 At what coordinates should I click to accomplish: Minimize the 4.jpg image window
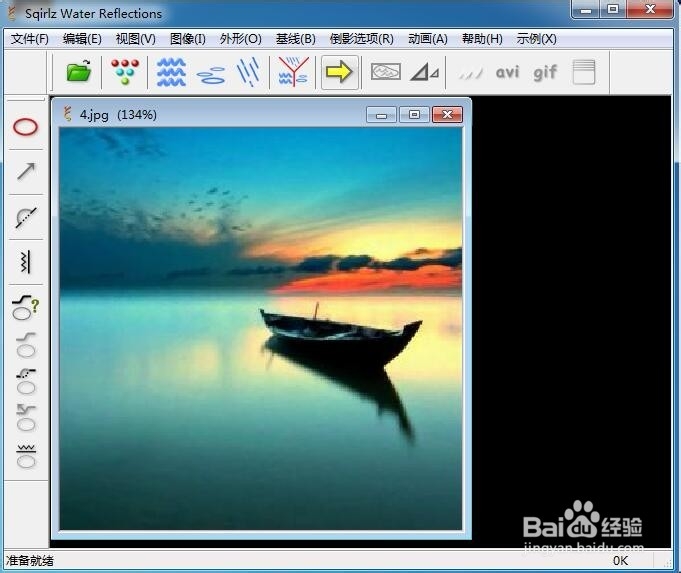coord(381,115)
